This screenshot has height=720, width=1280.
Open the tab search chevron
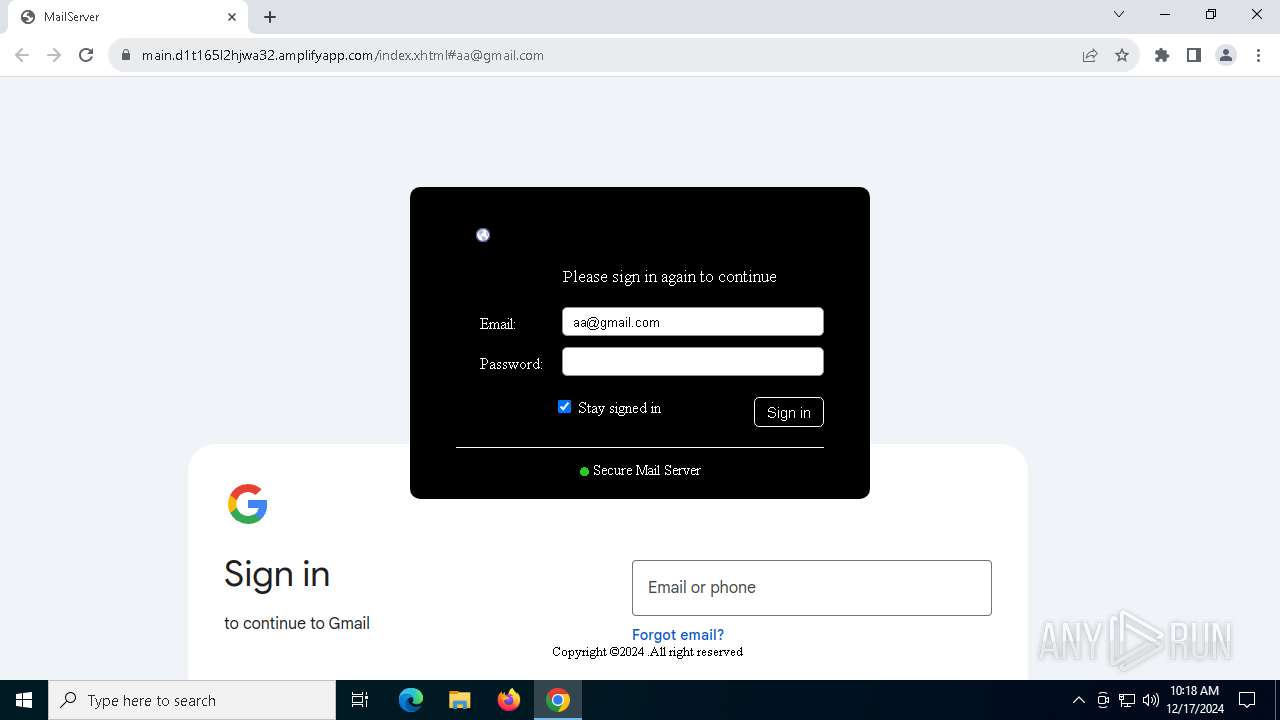[x=1119, y=14]
